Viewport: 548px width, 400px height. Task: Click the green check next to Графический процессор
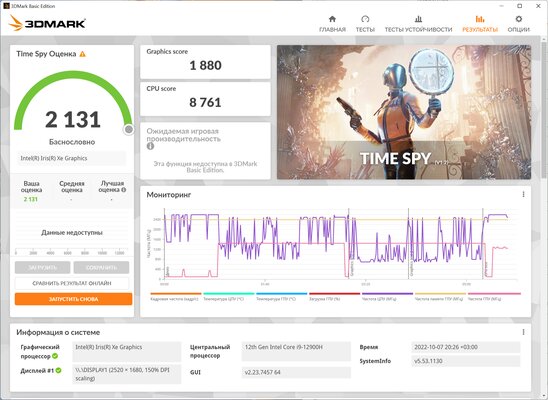pyautogui.click(x=55, y=356)
